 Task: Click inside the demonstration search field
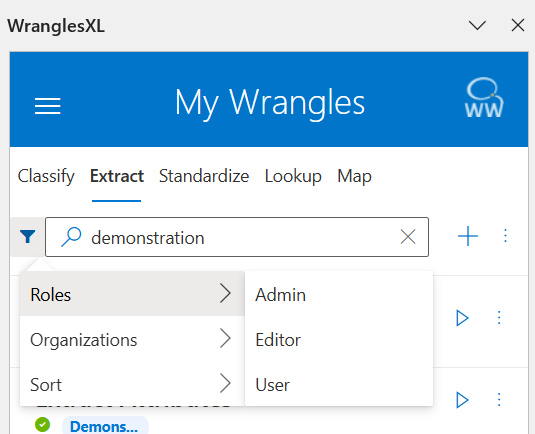[x=237, y=237]
